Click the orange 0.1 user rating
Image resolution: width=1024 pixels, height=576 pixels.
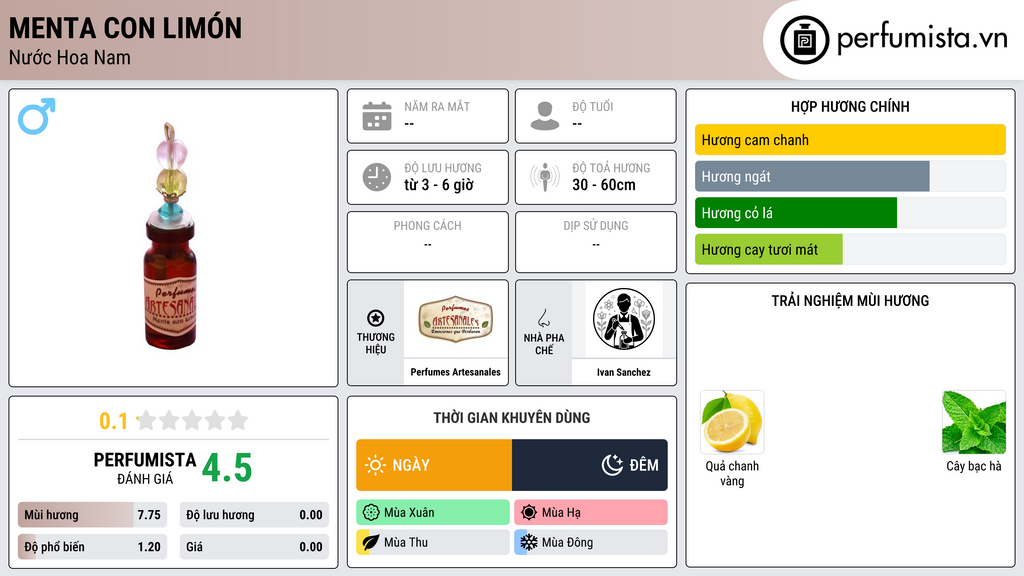click(x=113, y=421)
